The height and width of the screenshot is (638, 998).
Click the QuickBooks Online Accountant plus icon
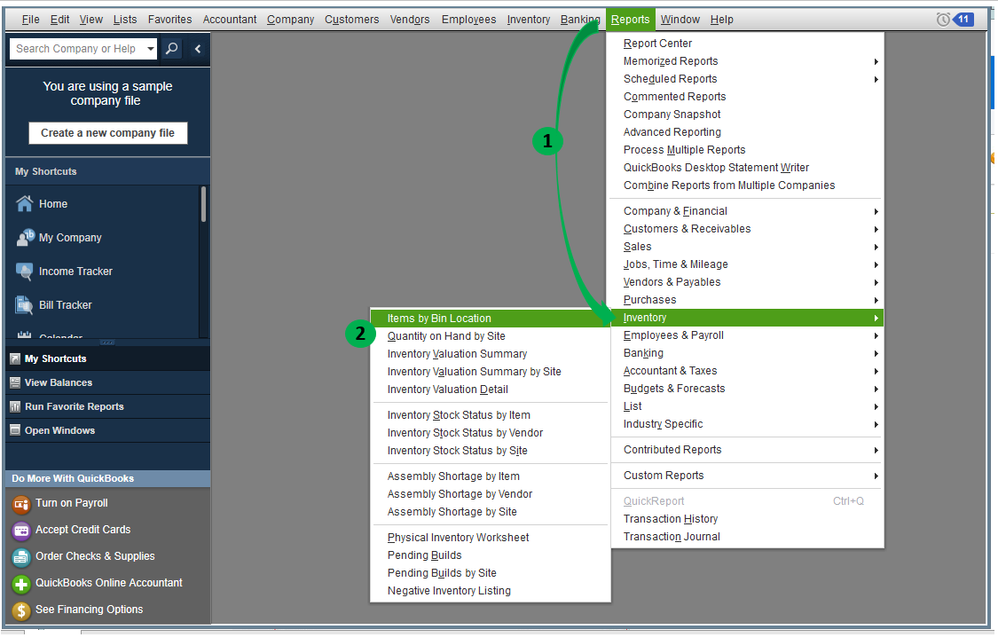coord(21,584)
